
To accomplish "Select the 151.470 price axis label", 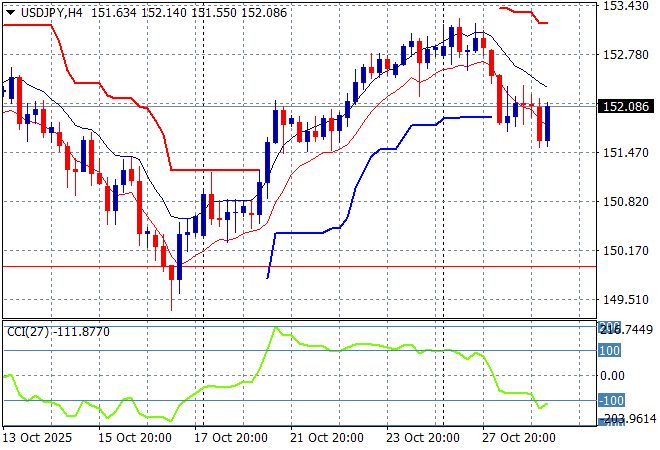I will click(x=626, y=152).
